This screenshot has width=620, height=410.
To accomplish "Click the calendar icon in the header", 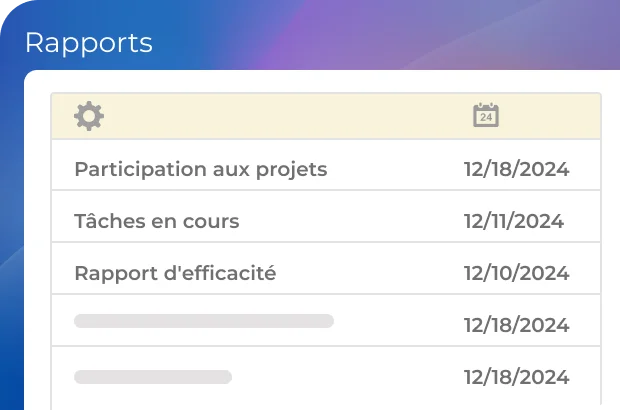I will 486,116.
